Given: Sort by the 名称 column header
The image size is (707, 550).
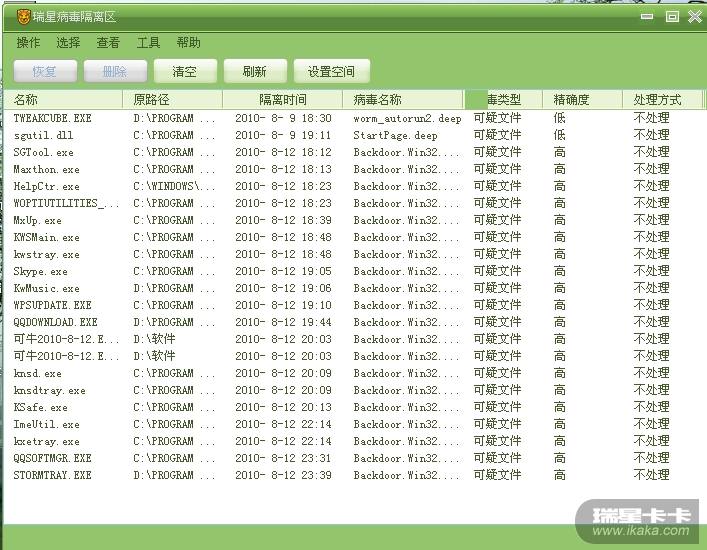Looking at the screenshot, I should (x=63, y=100).
